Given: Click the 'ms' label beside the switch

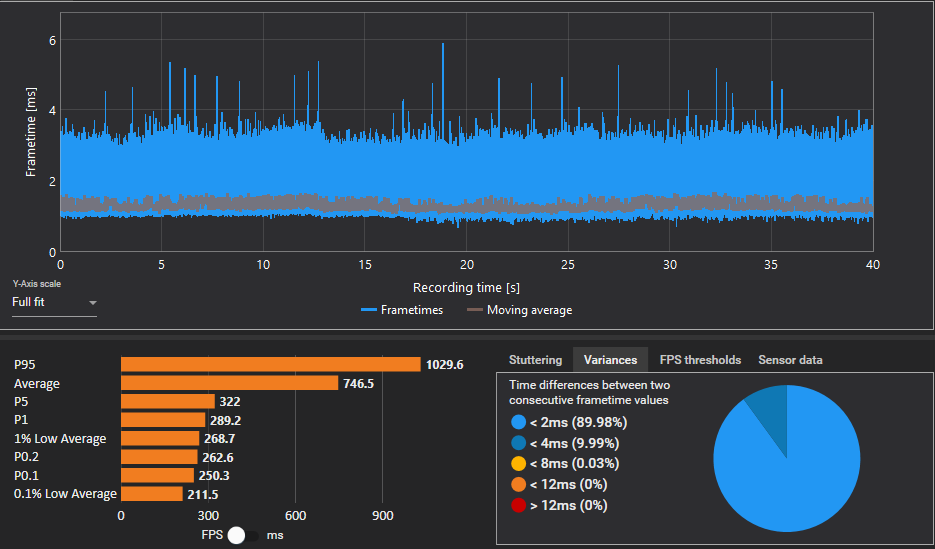Looking at the screenshot, I should pyautogui.click(x=275, y=535).
